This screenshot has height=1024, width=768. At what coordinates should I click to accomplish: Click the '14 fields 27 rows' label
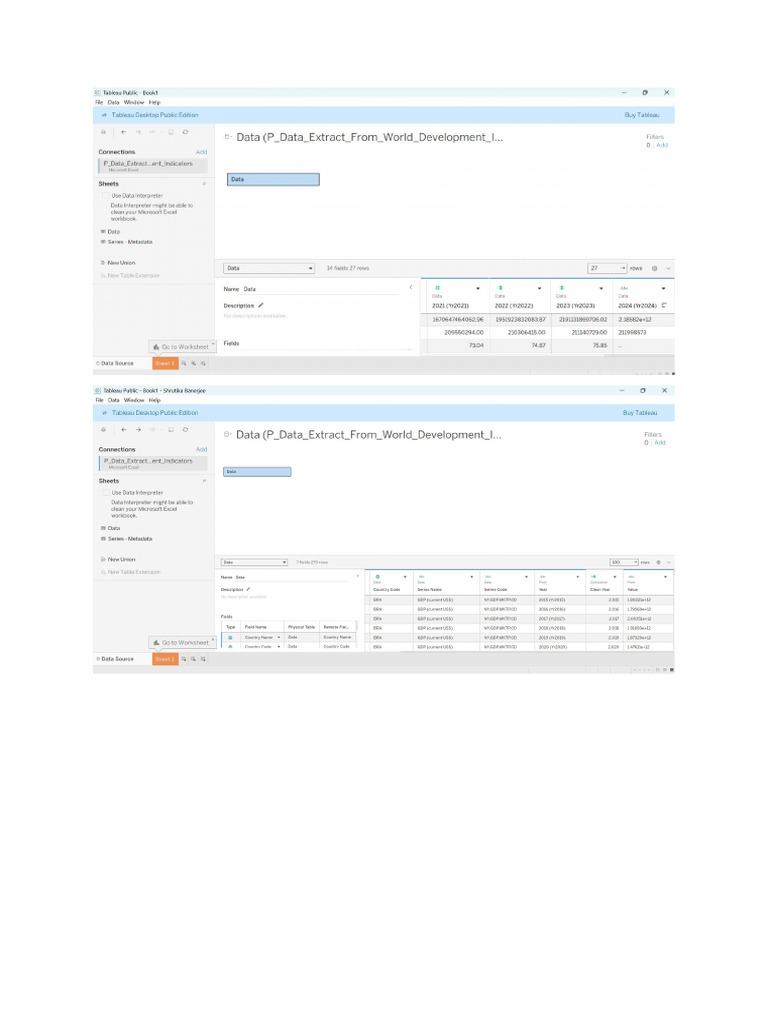(347, 268)
